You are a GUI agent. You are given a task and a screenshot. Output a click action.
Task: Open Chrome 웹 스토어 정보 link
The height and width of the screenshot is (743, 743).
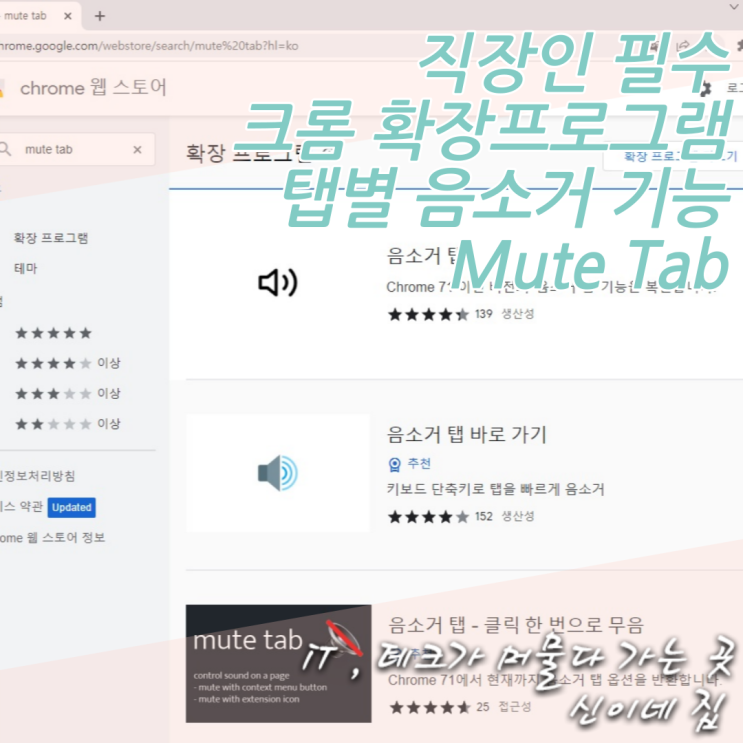click(52, 538)
